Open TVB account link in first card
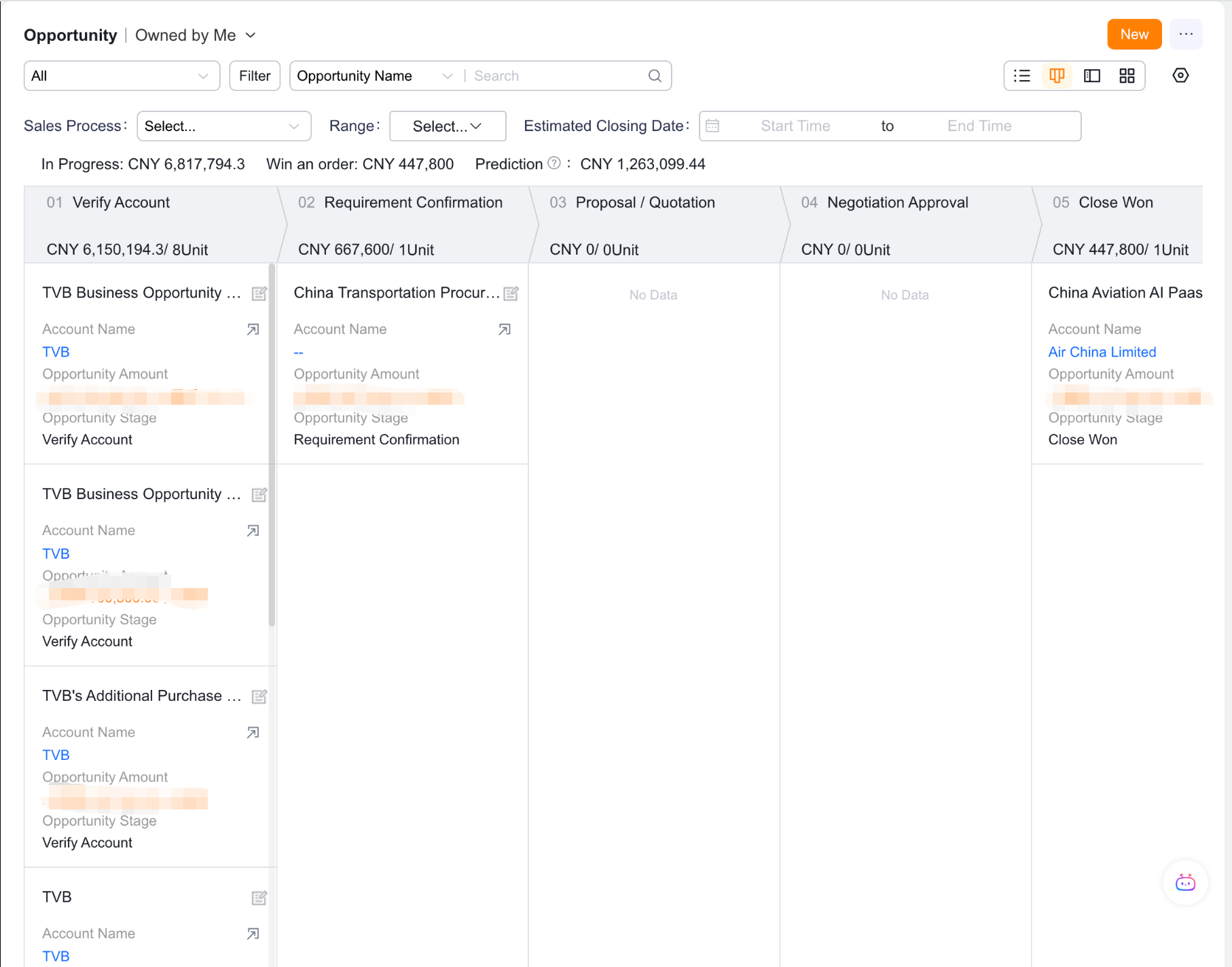 click(56, 352)
